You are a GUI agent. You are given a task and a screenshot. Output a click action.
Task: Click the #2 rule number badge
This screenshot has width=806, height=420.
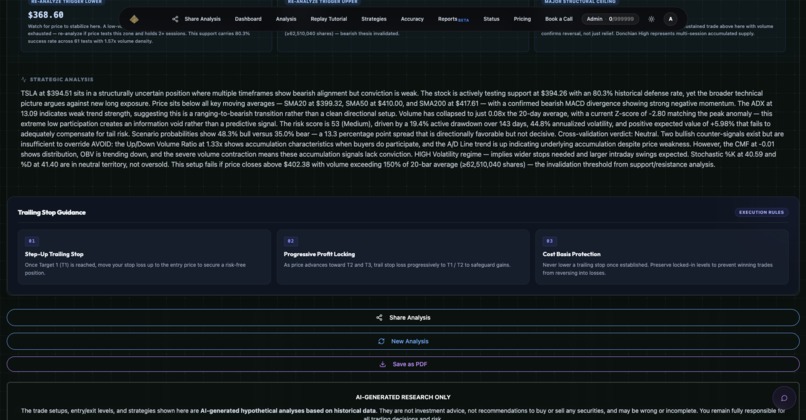[x=290, y=241]
